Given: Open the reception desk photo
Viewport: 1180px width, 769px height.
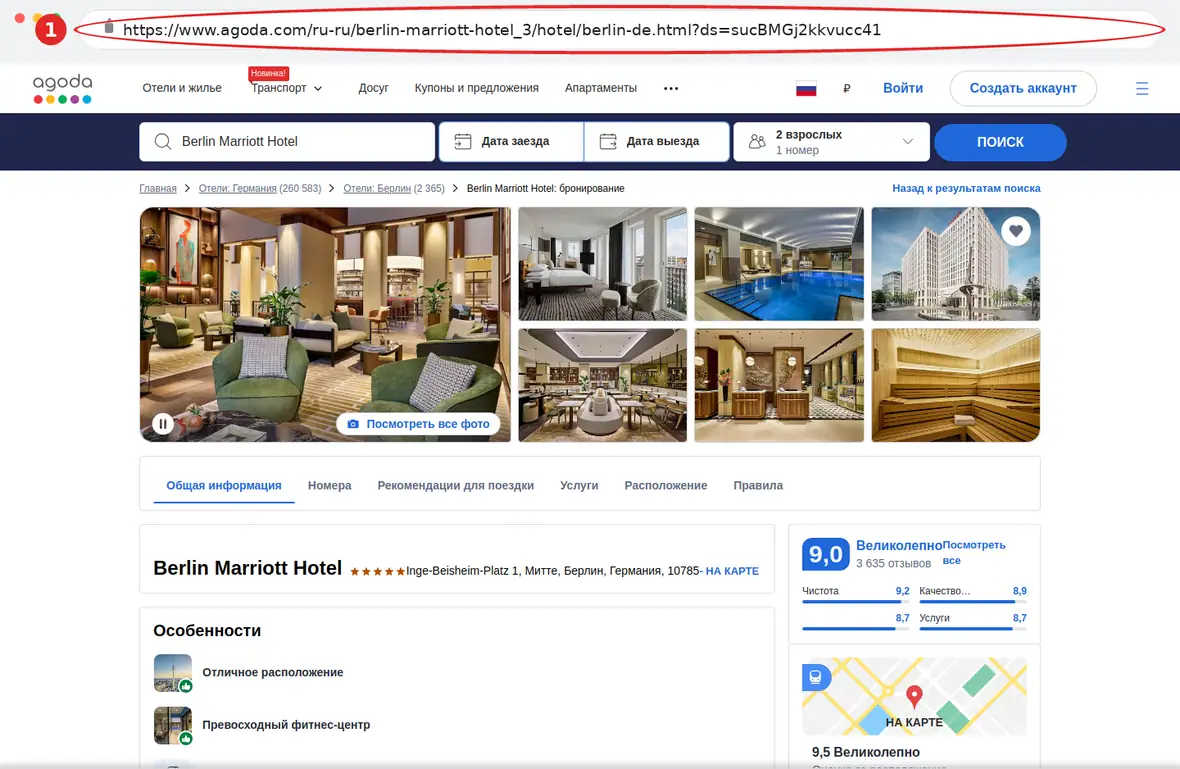Looking at the screenshot, I should (779, 385).
